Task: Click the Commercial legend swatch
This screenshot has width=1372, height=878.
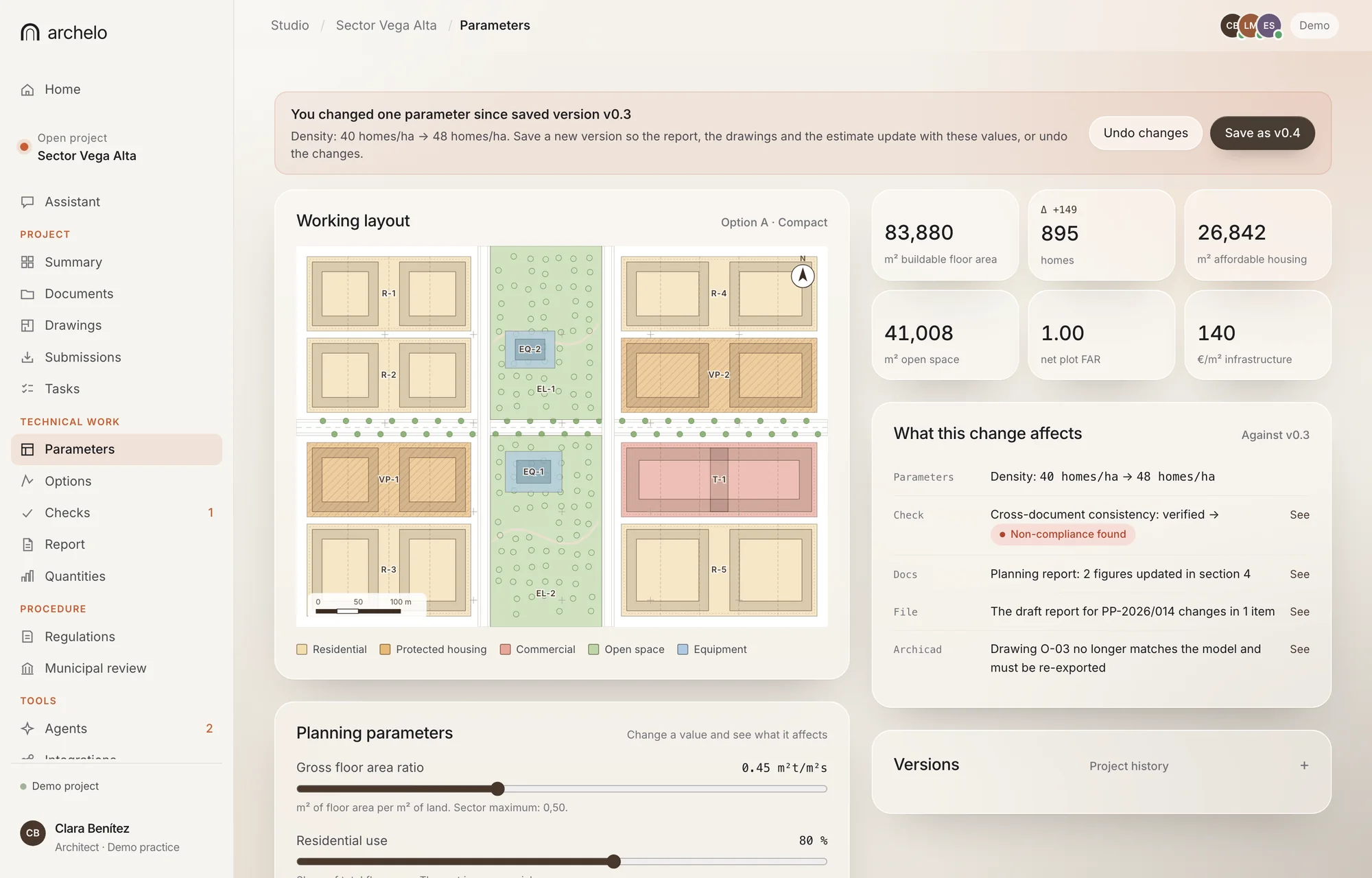Action: (506, 650)
